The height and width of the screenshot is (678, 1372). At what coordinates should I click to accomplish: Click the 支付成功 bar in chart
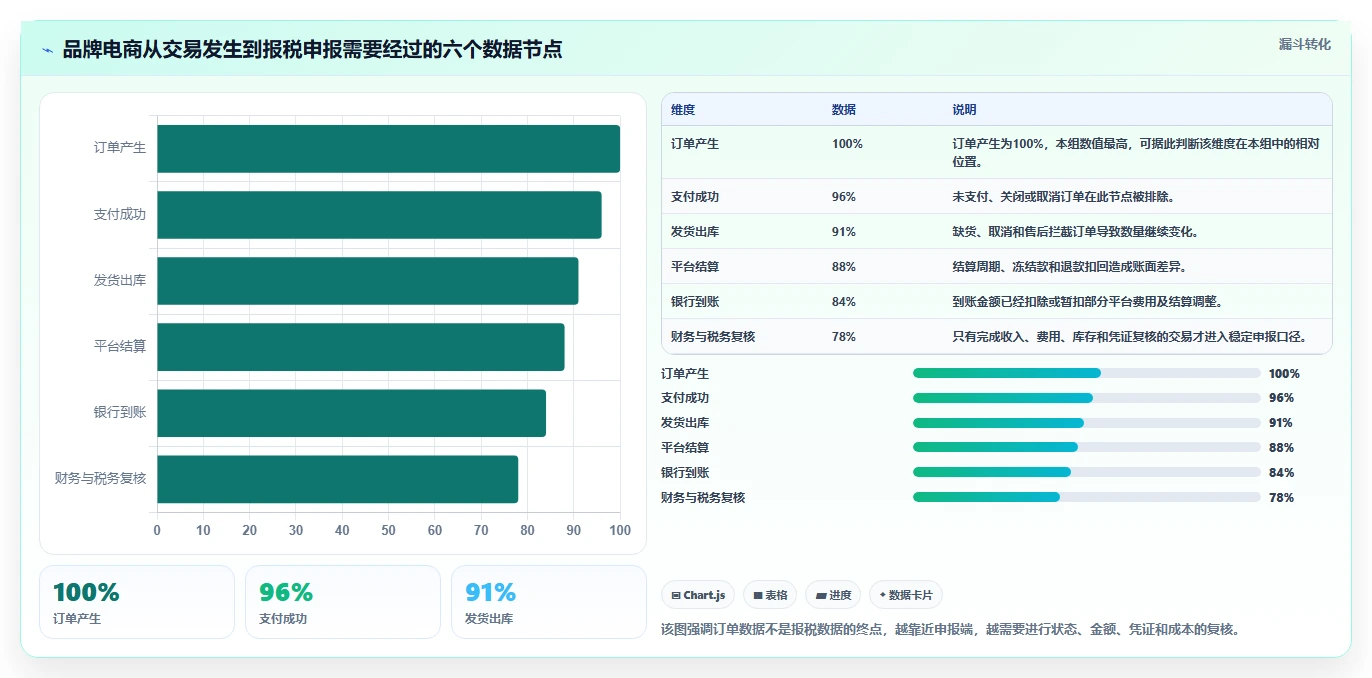(x=379, y=215)
